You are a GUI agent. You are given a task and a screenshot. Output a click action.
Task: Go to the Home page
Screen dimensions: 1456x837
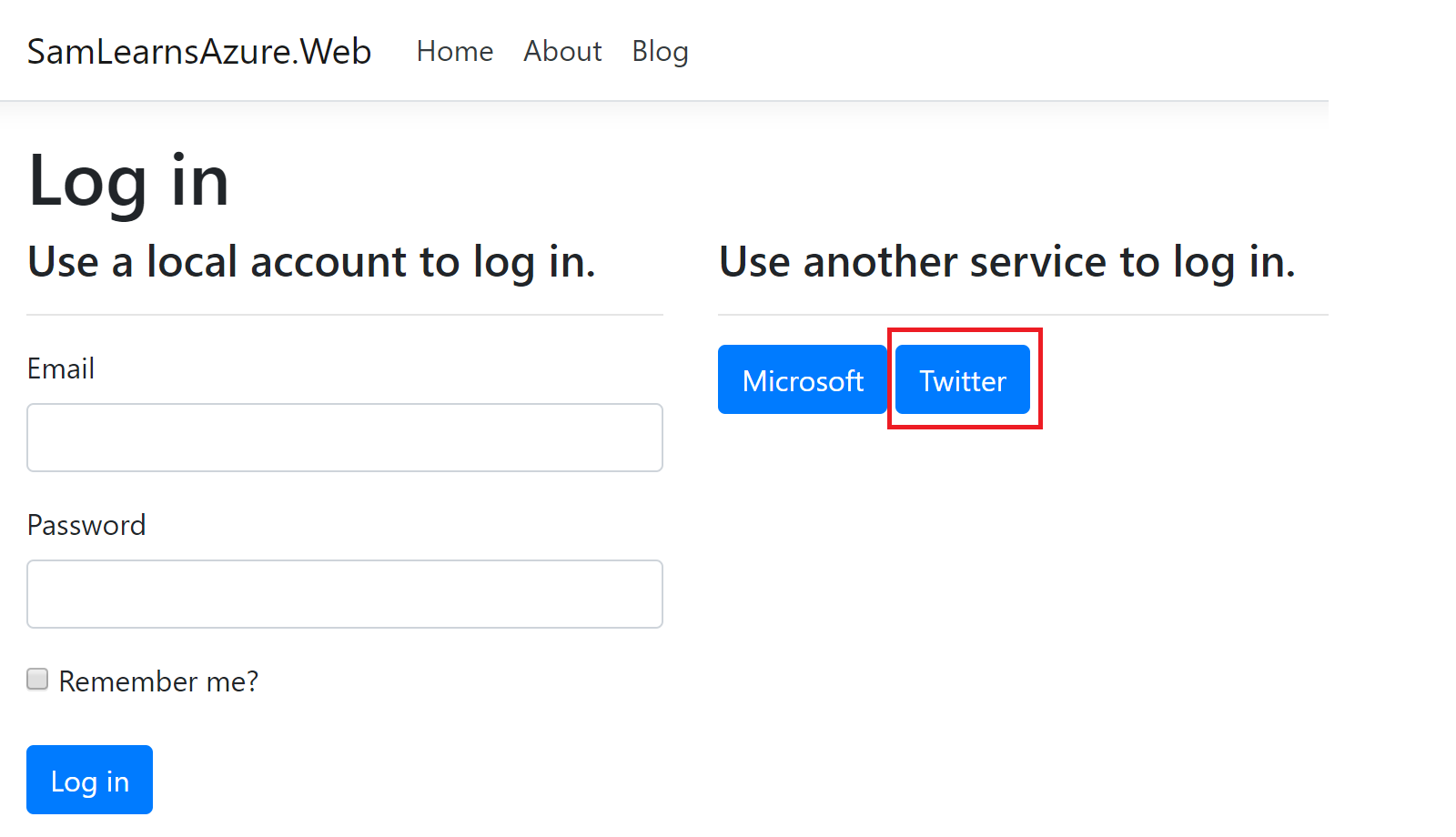coord(455,52)
